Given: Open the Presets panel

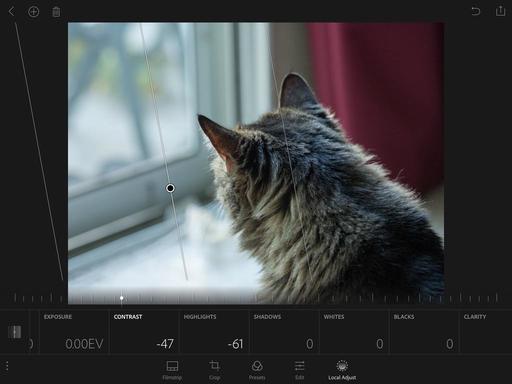Looking at the screenshot, I should click(x=257, y=370).
